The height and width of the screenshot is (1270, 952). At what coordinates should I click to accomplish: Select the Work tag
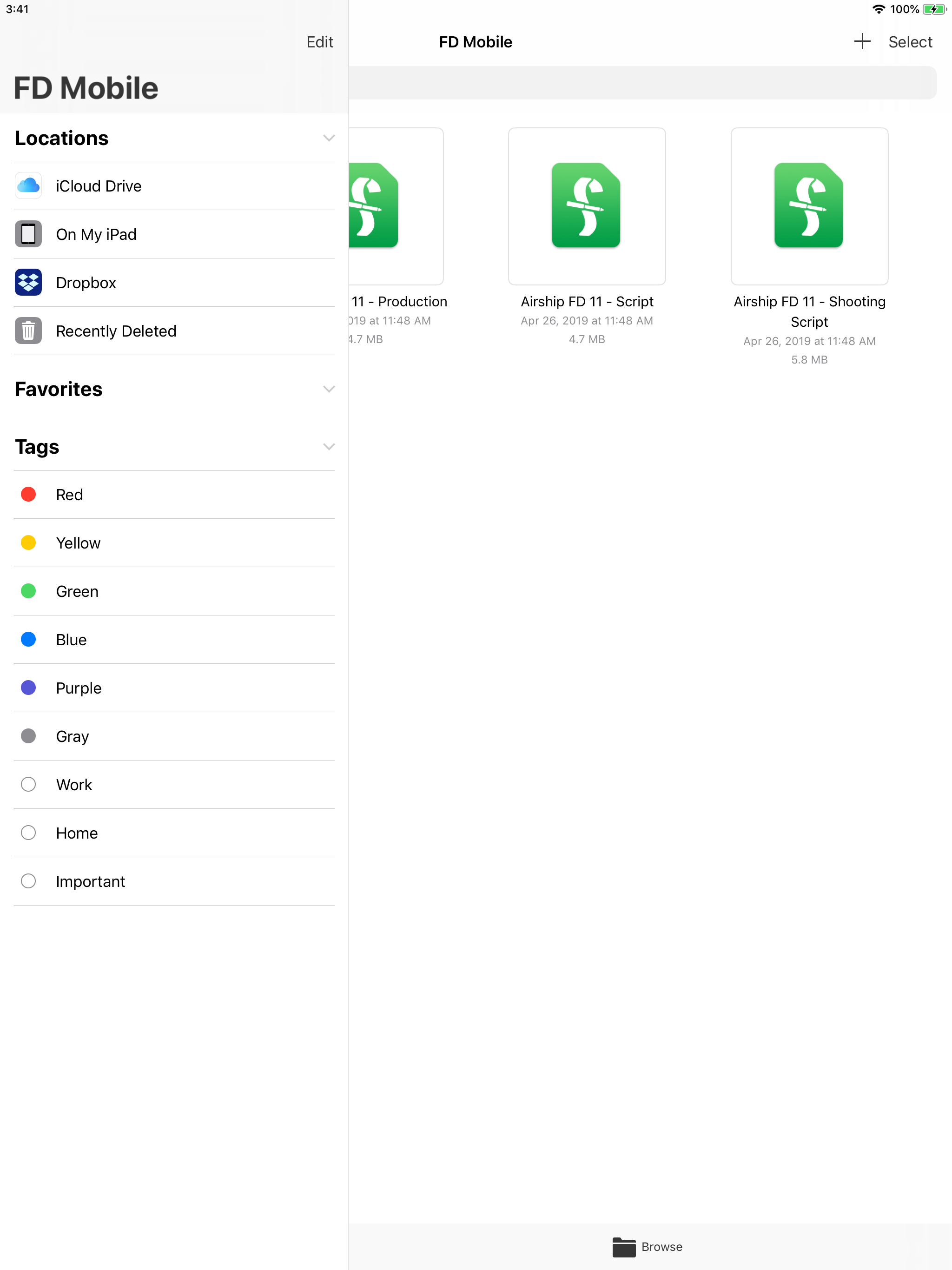pos(73,784)
